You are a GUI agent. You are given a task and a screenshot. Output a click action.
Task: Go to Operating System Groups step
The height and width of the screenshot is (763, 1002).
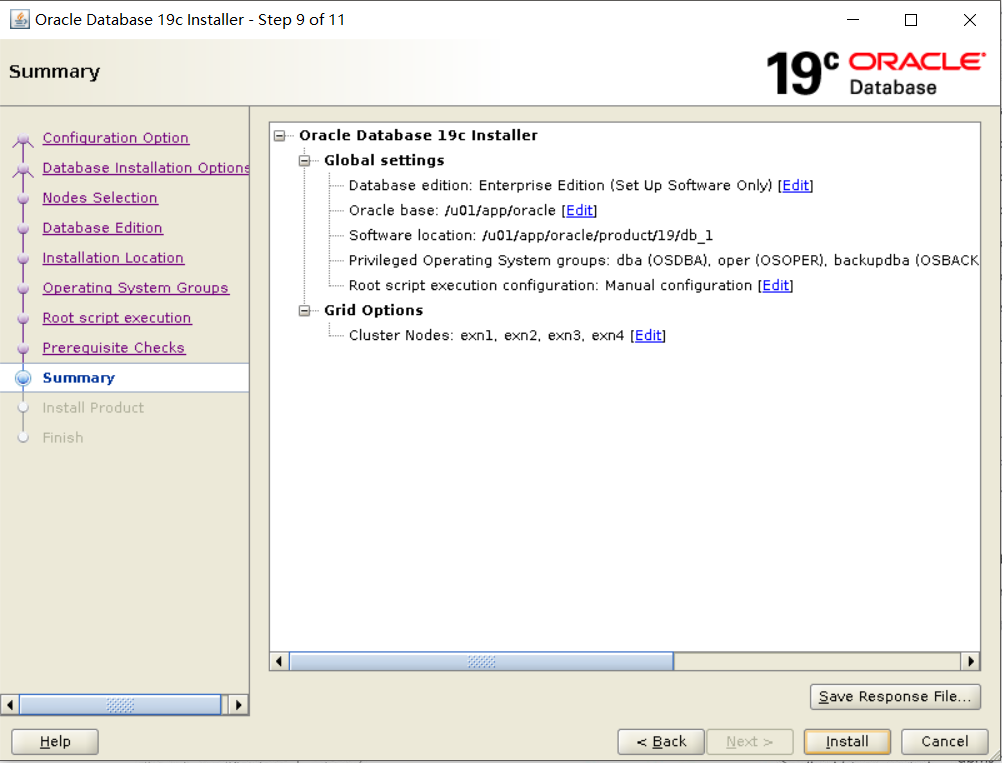pos(135,288)
